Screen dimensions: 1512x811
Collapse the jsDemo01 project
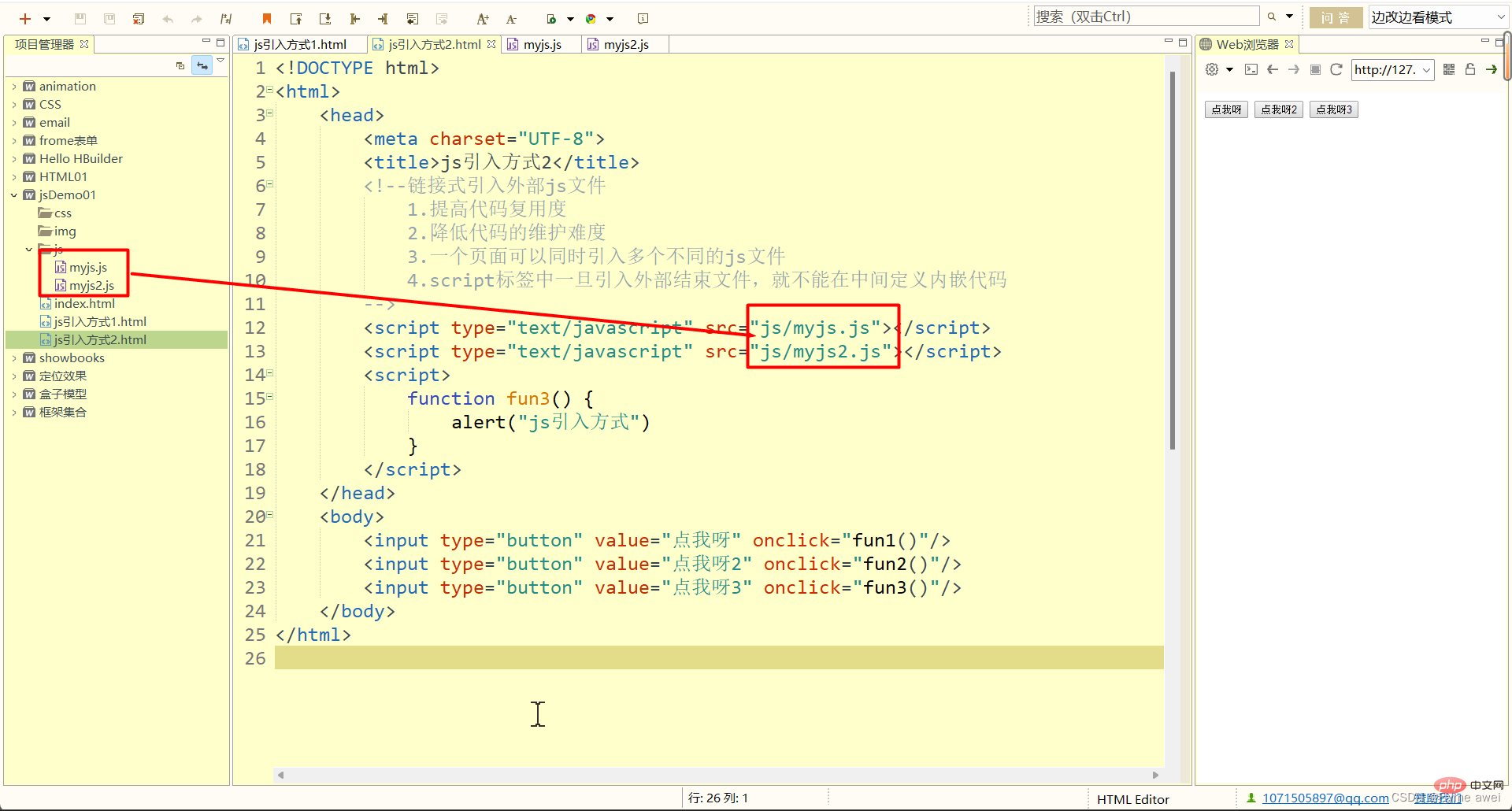[x=14, y=195]
